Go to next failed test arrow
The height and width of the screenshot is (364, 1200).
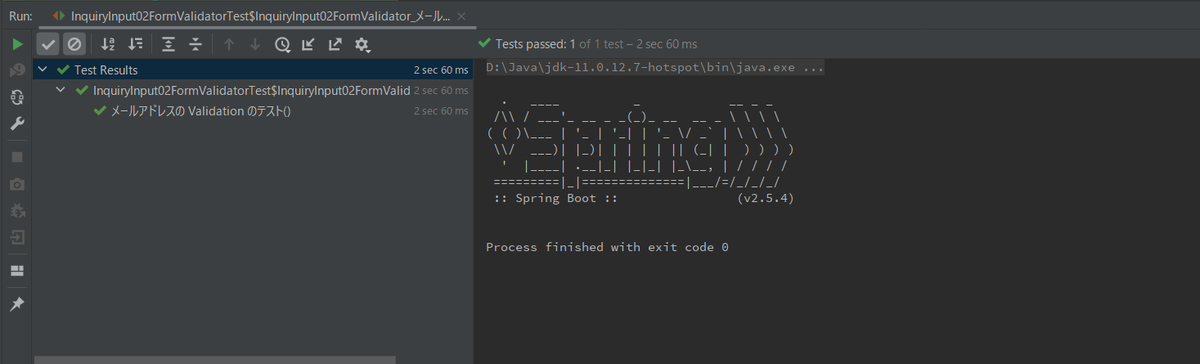coord(255,44)
